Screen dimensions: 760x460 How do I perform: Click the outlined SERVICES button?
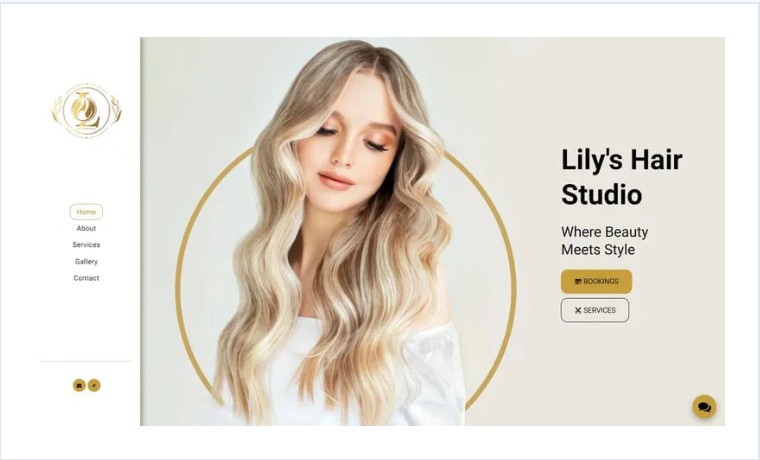[595, 310]
